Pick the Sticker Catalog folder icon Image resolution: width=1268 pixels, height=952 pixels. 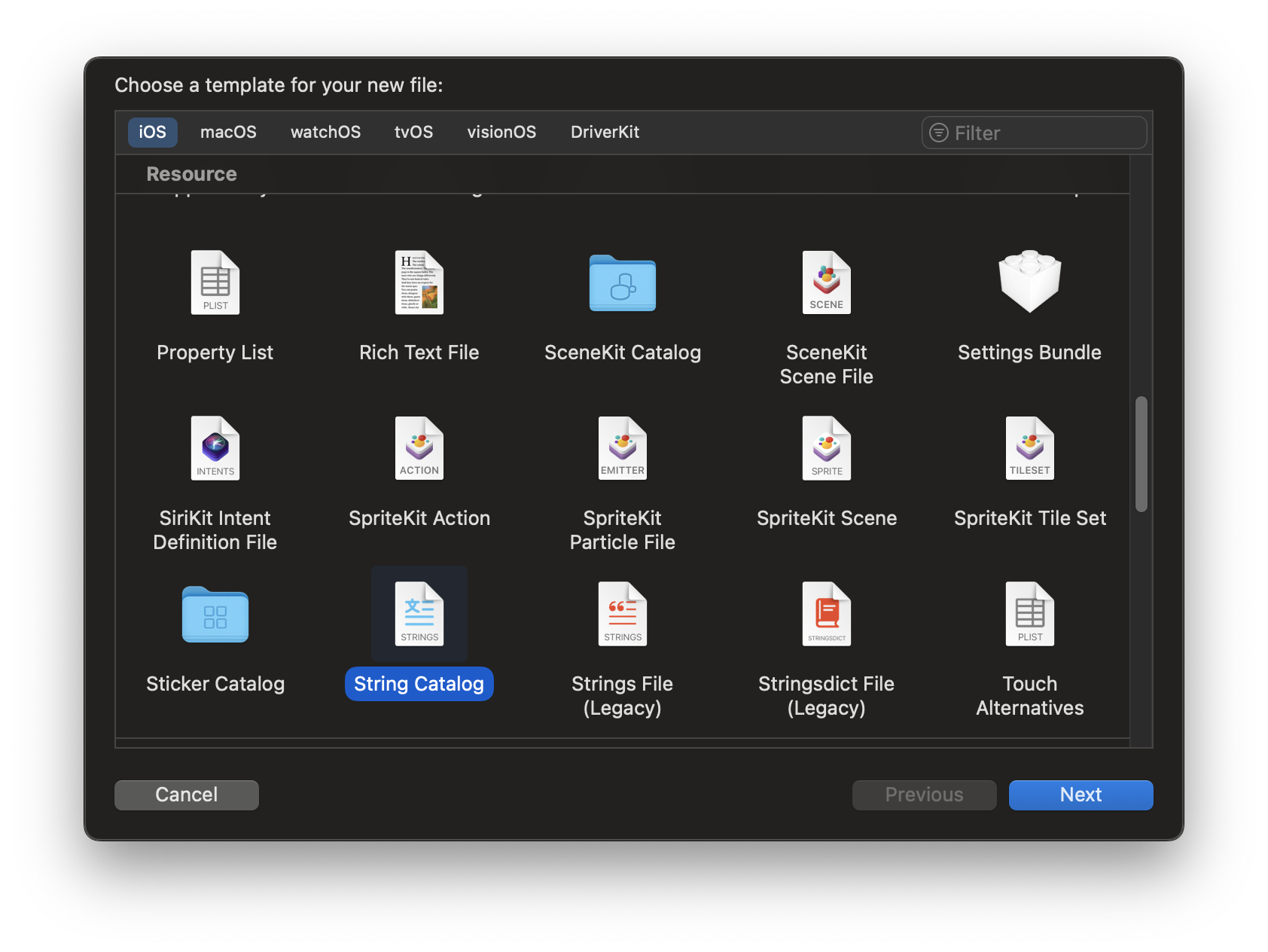pyautogui.click(x=215, y=614)
